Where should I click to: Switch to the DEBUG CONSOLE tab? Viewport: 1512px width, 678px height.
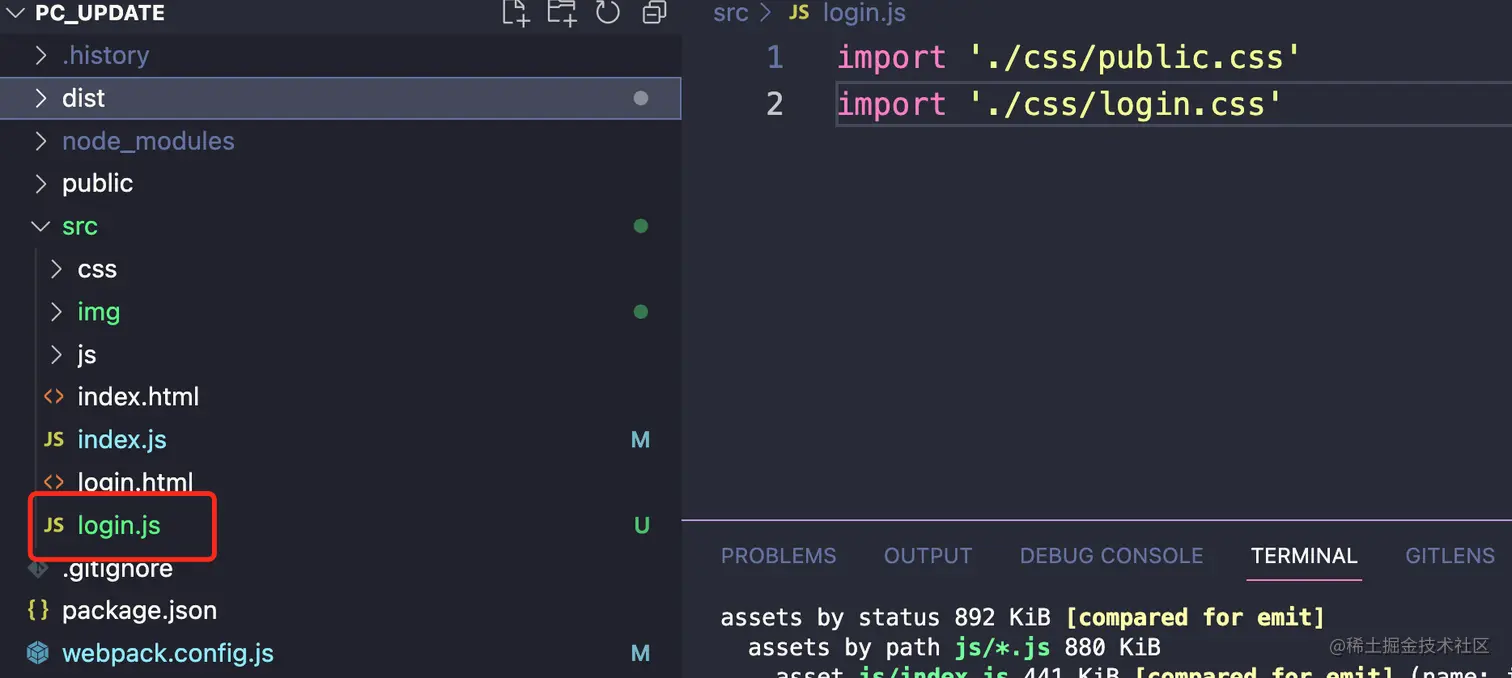click(x=1111, y=556)
